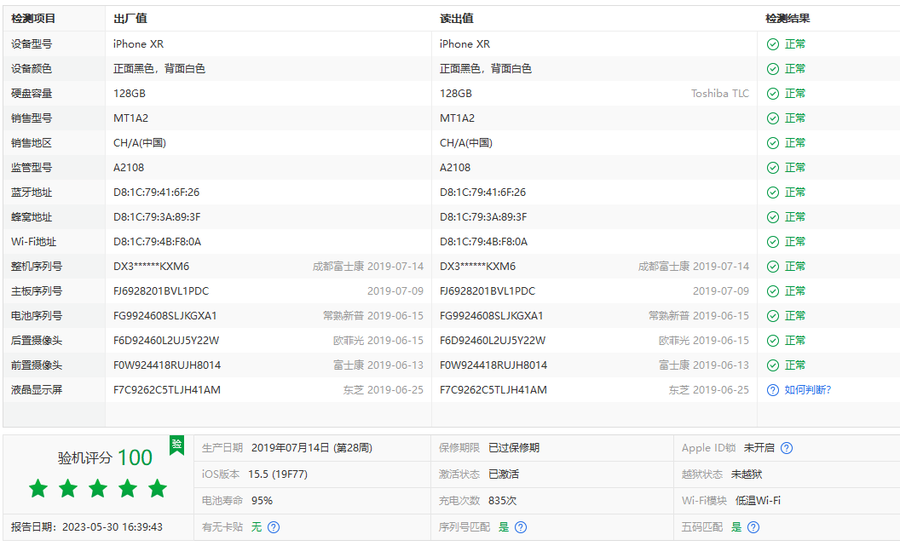
Task: Click read battery serial FG9924608SLJKGXA1
Action: (491, 316)
